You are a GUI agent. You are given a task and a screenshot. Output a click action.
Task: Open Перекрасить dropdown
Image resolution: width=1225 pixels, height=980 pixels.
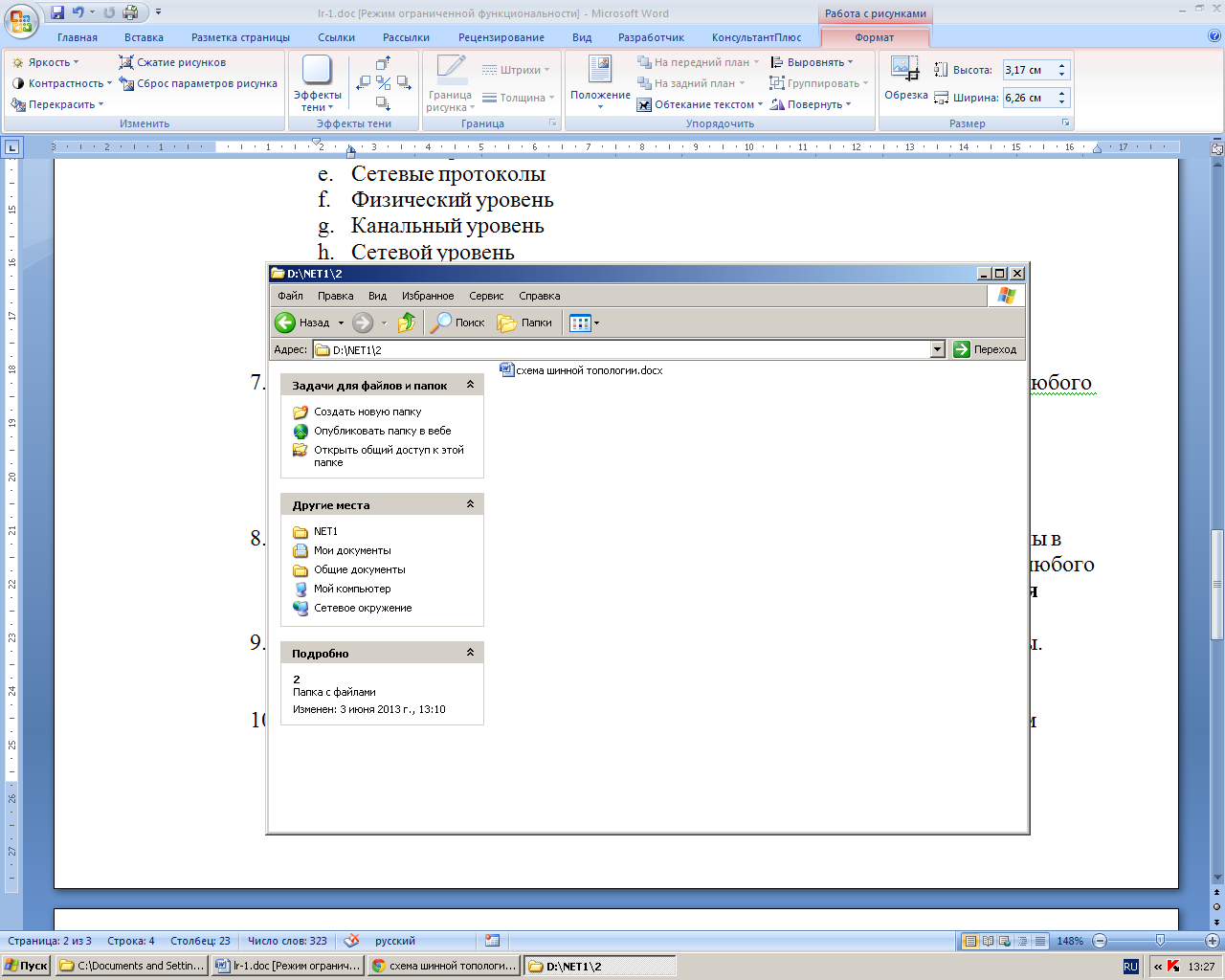click(57, 104)
